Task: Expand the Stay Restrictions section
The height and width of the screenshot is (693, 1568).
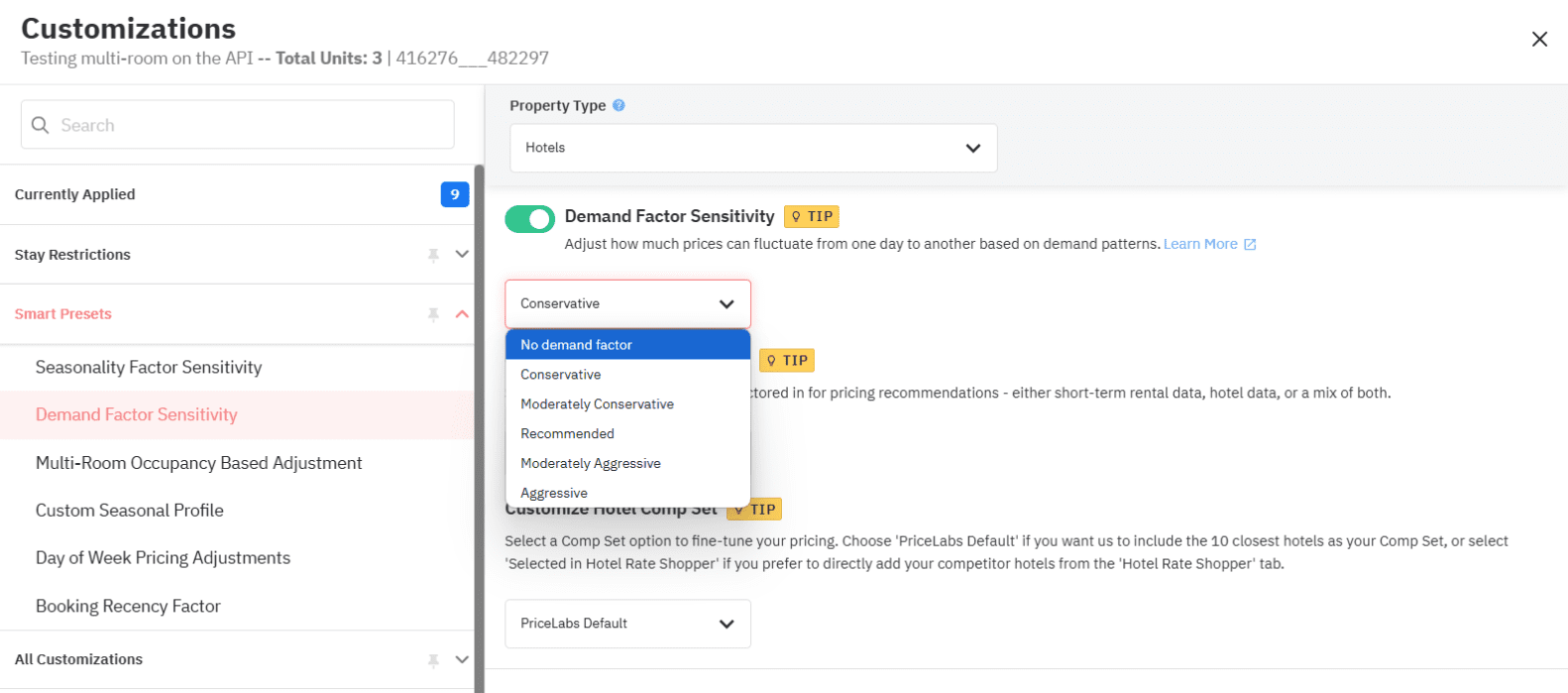Action: [x=462, y=255]
